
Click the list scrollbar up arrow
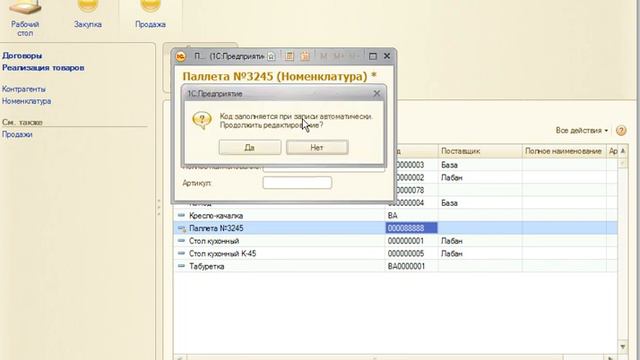point(622,151)
